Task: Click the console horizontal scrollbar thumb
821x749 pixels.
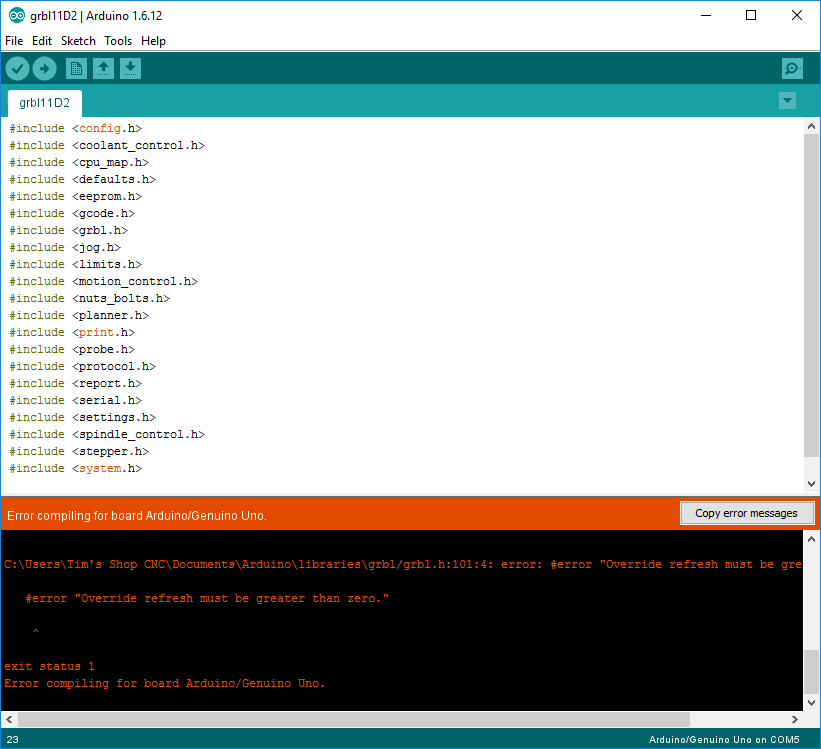Action: 354,720
